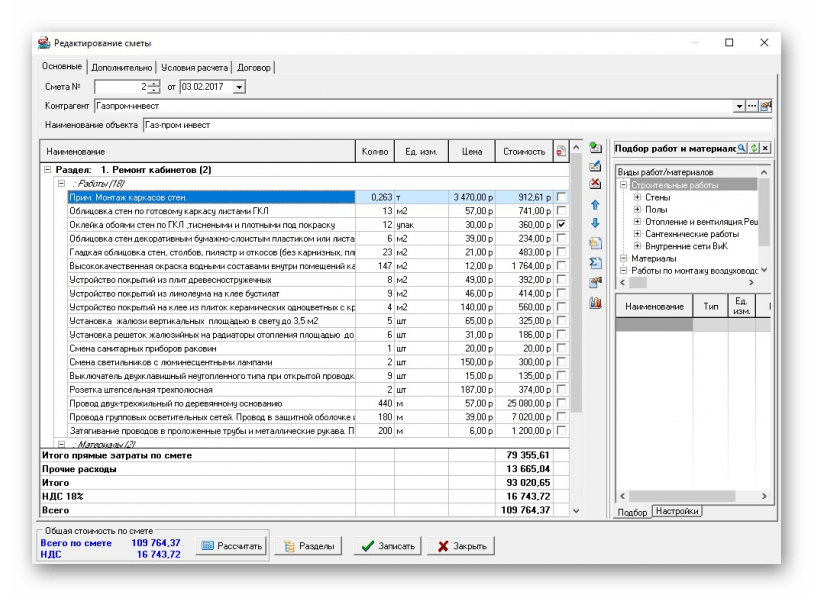Open the Договор tab

(254, 67)
